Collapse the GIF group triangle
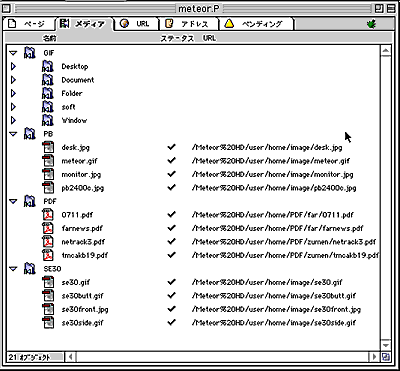400x371 pixels. tap(13, 53)
